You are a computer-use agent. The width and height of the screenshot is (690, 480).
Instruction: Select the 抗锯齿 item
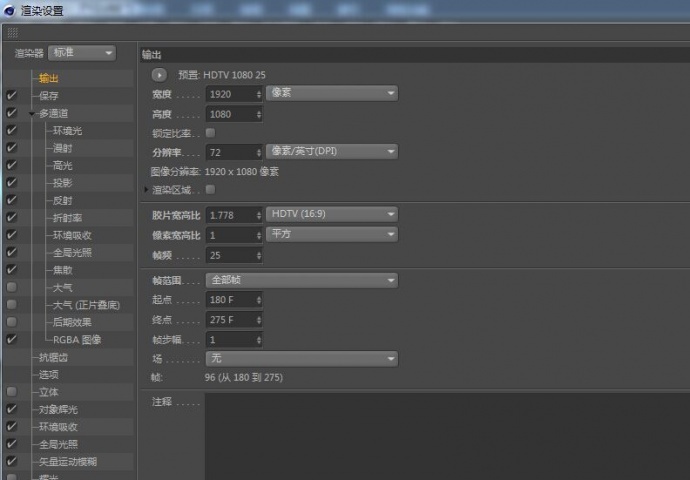[53, 357]
